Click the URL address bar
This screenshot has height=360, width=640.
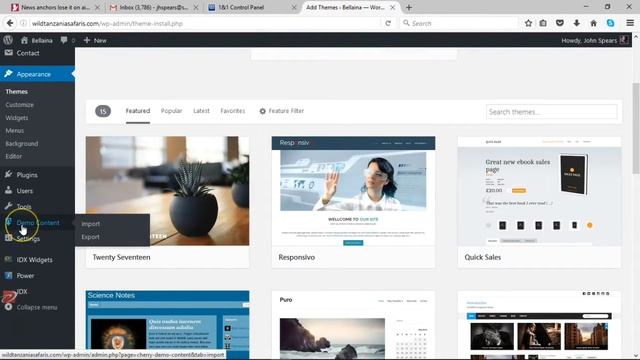(204, 23)
